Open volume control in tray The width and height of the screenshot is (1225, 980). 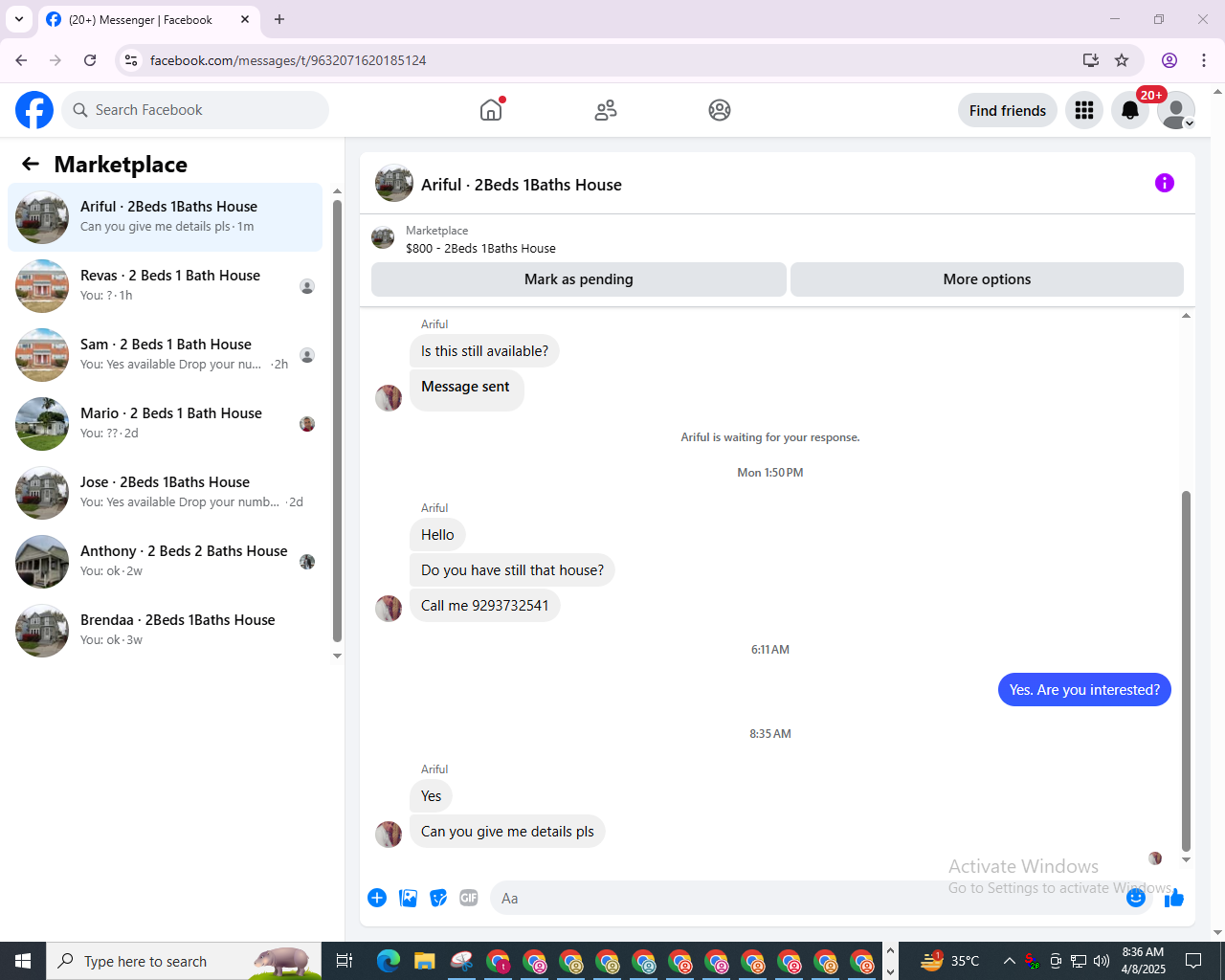pyautogui.click(x=1102, y=961)
